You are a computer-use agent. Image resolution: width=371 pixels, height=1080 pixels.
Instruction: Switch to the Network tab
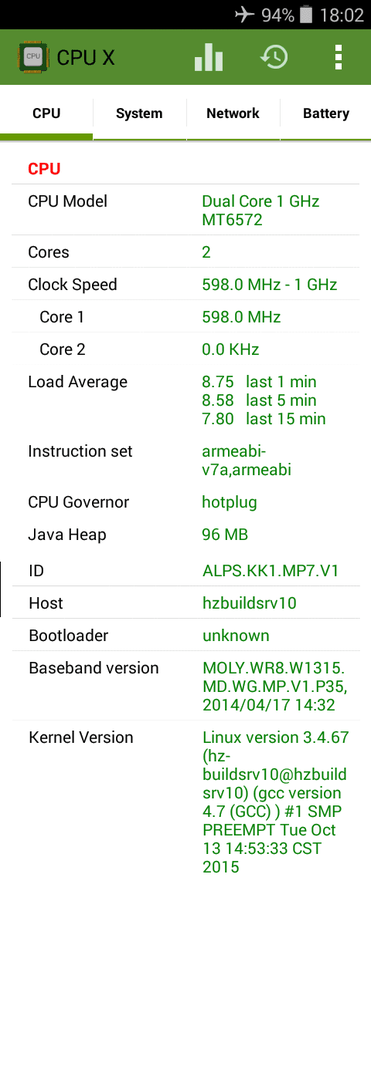coord(233,114)
